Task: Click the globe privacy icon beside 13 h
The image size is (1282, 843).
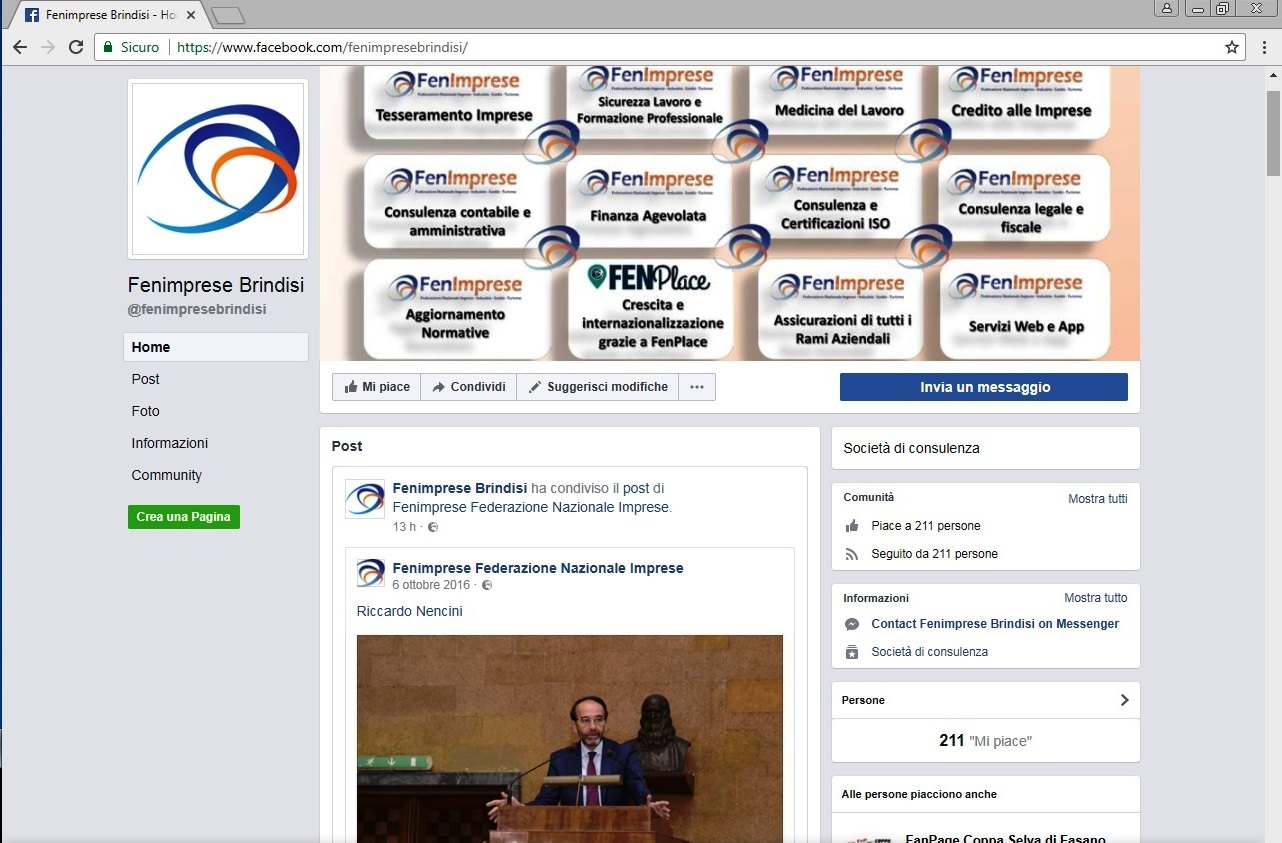Action: click(x=433, y=527)
